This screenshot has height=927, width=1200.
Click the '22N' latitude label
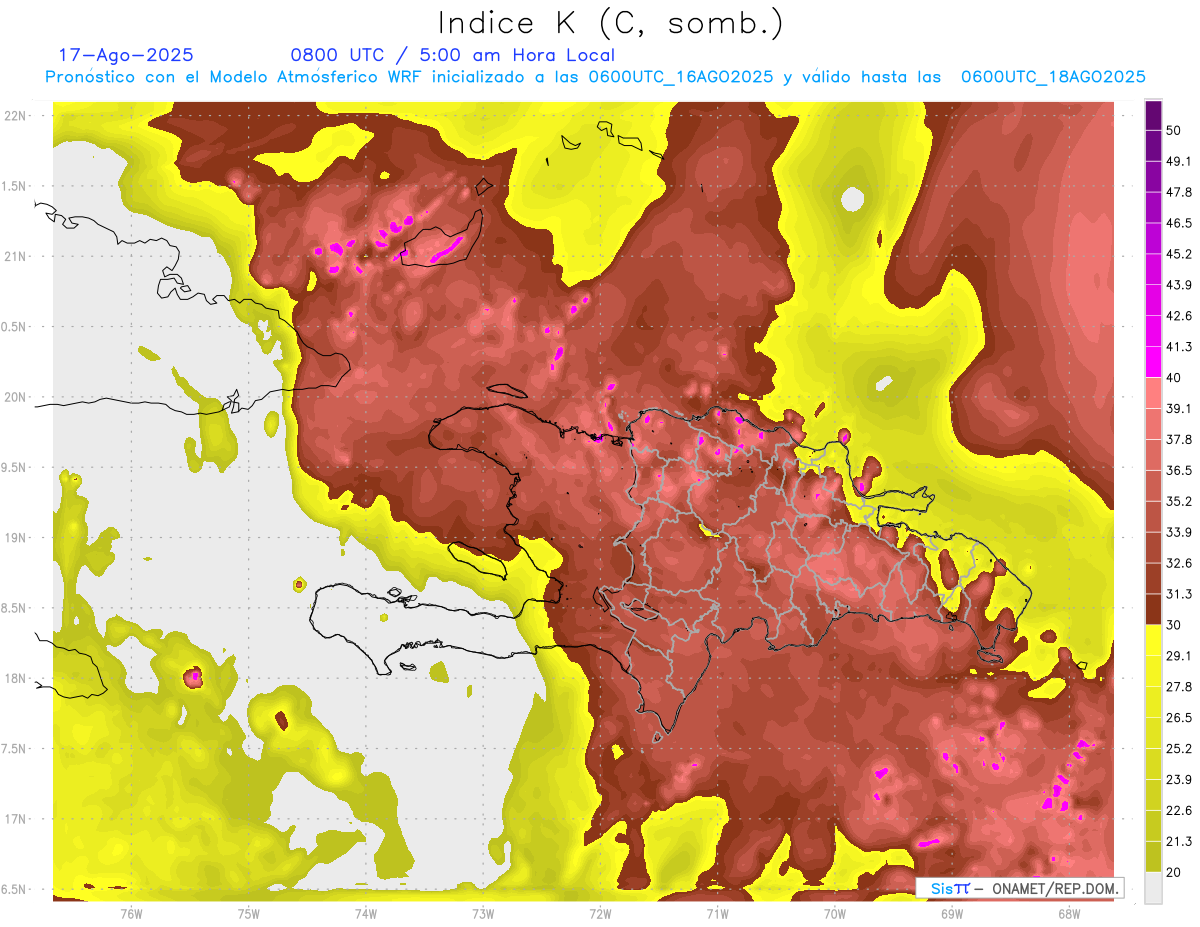click(15, 116)
